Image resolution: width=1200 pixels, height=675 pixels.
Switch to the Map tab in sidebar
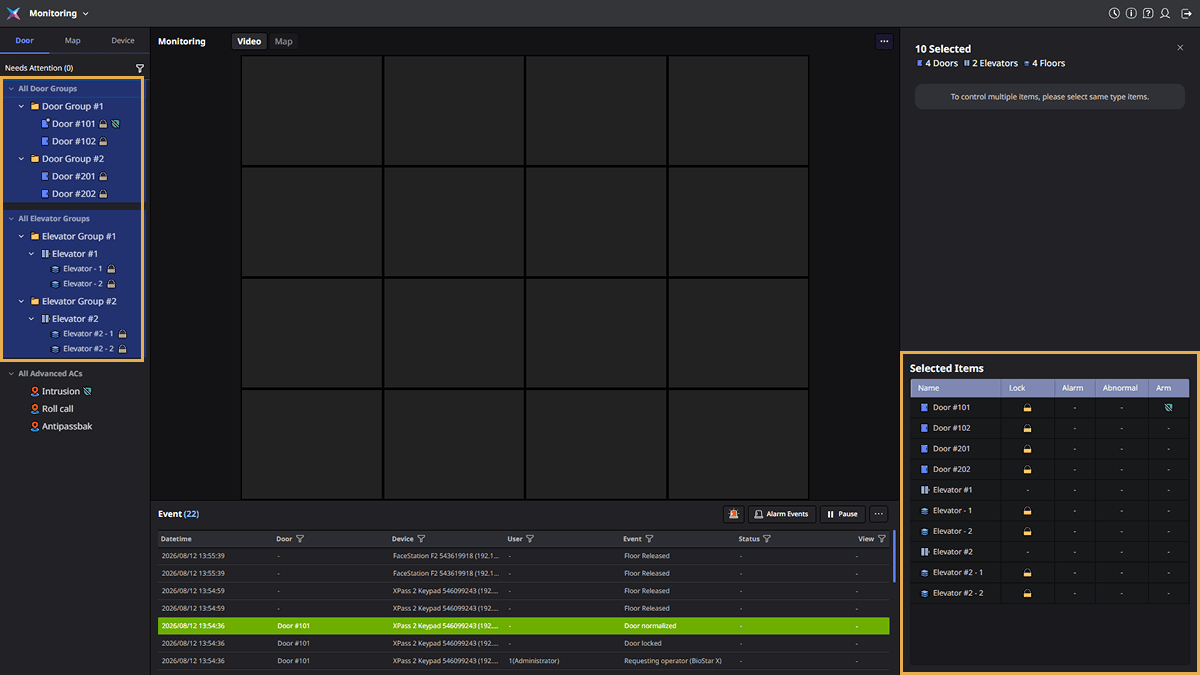click(73, 41)
